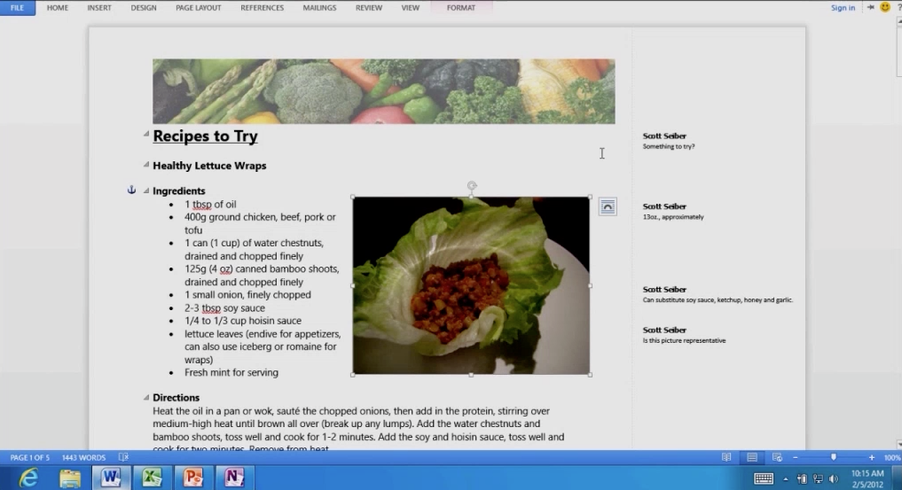Open the File tab
This screenshot has width=902, height=490.
(x=17, y=8)
